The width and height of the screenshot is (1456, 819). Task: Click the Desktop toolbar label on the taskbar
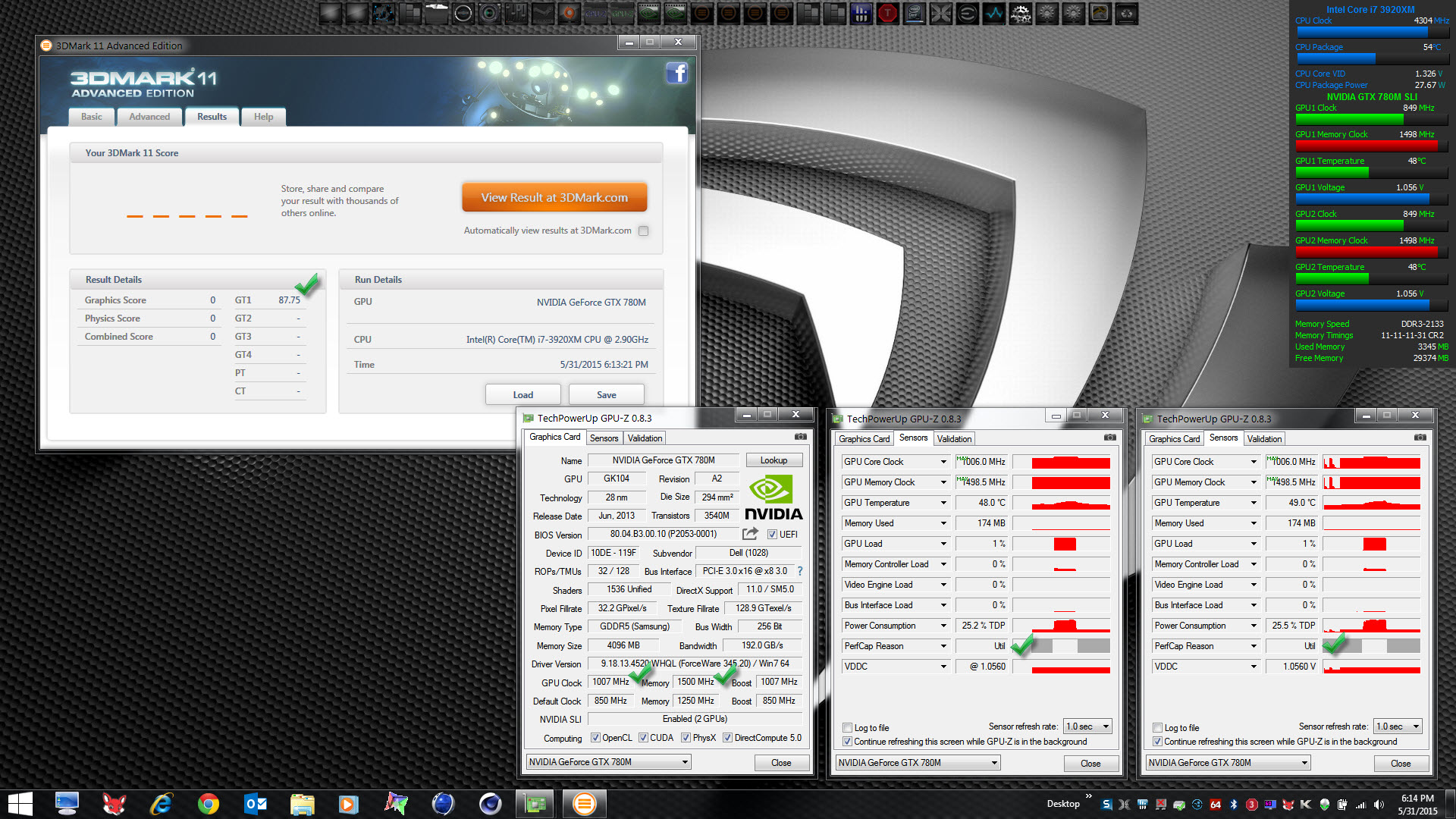click(x=1063, y=804)
